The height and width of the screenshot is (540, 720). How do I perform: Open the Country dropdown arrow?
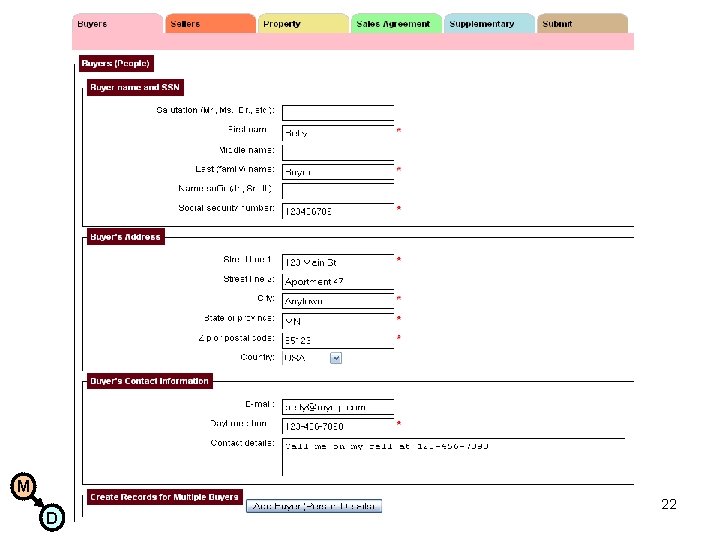point(336,358)
